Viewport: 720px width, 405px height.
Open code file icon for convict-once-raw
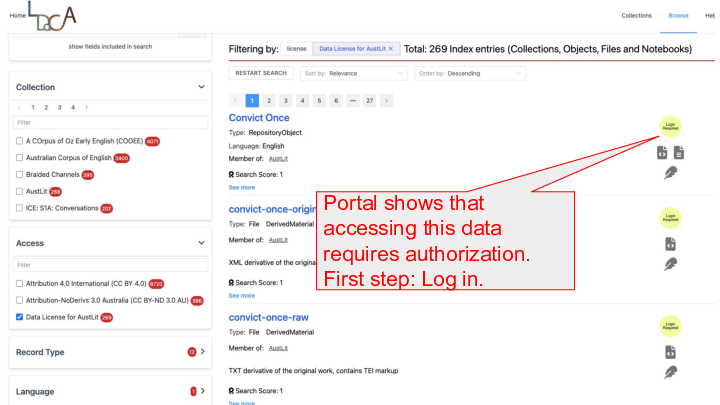[670, 352]
